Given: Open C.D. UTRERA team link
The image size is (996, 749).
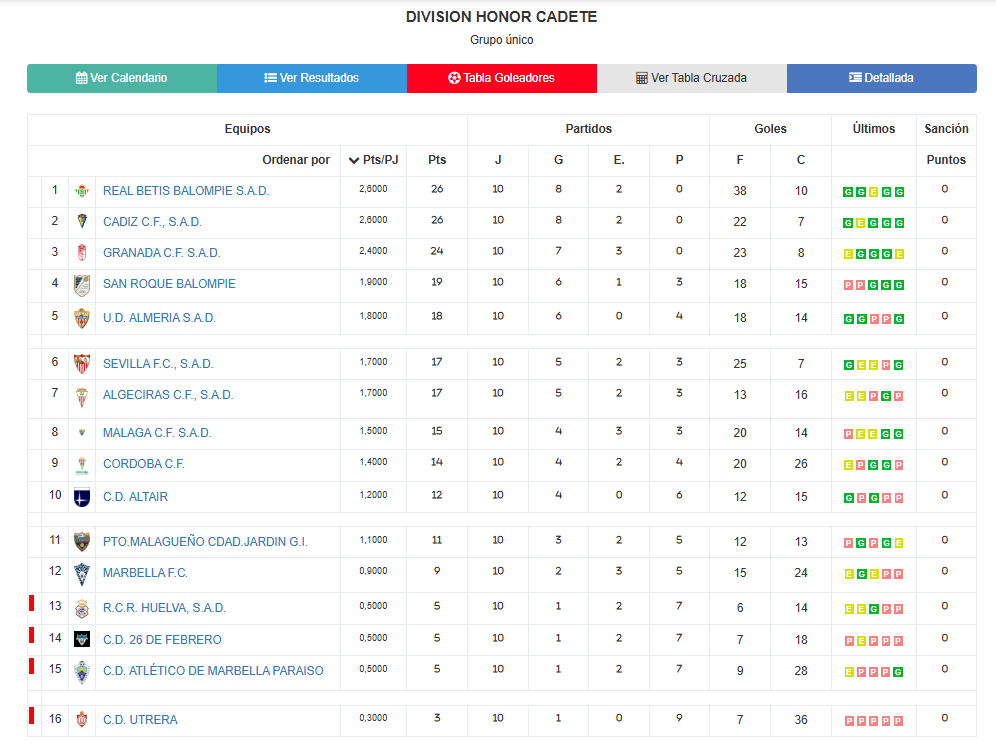Looking at the screenshot, I should (140, 720).
